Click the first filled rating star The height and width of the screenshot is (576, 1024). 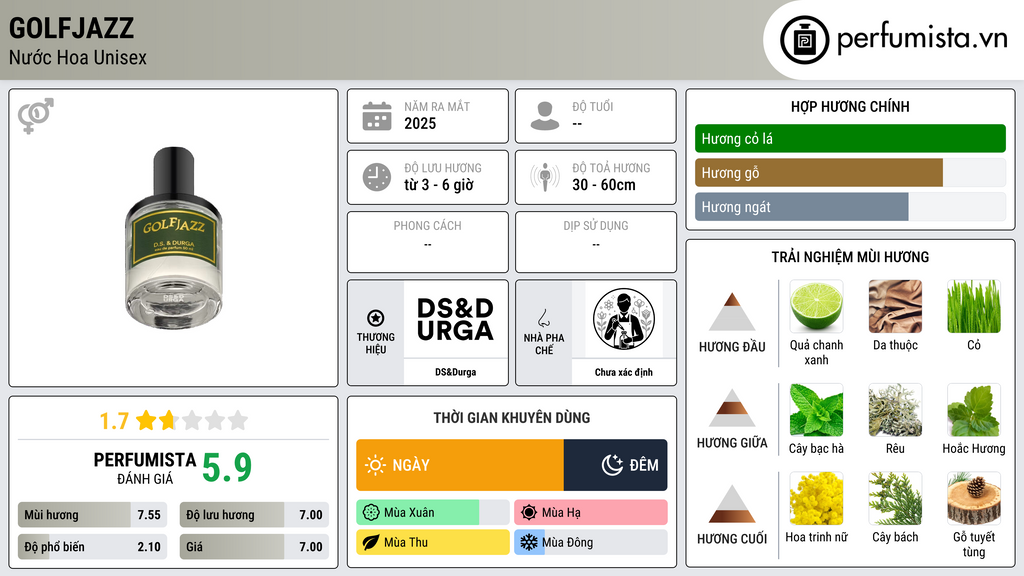point(146,420)
